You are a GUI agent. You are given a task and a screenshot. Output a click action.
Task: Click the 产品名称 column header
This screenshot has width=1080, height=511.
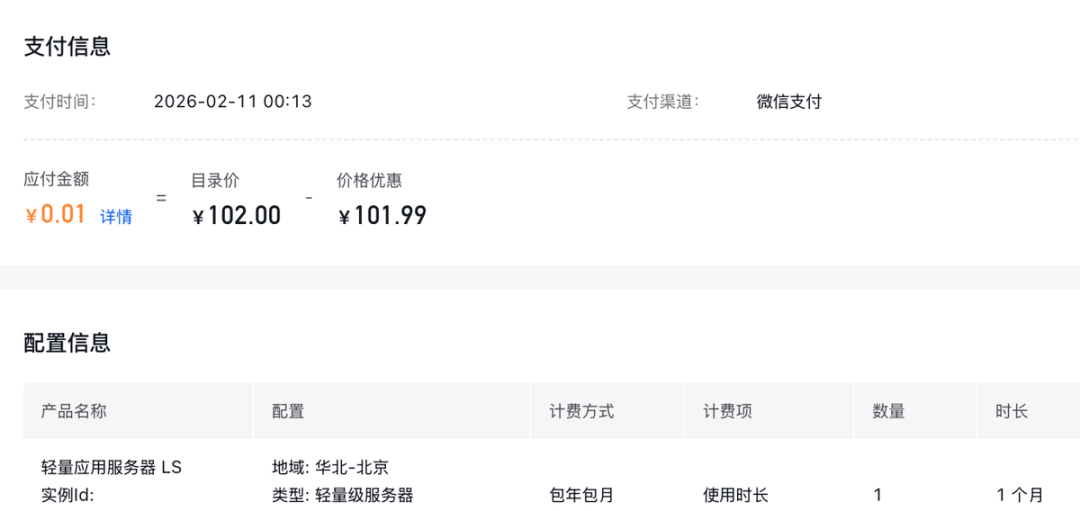tap(74, 411)
